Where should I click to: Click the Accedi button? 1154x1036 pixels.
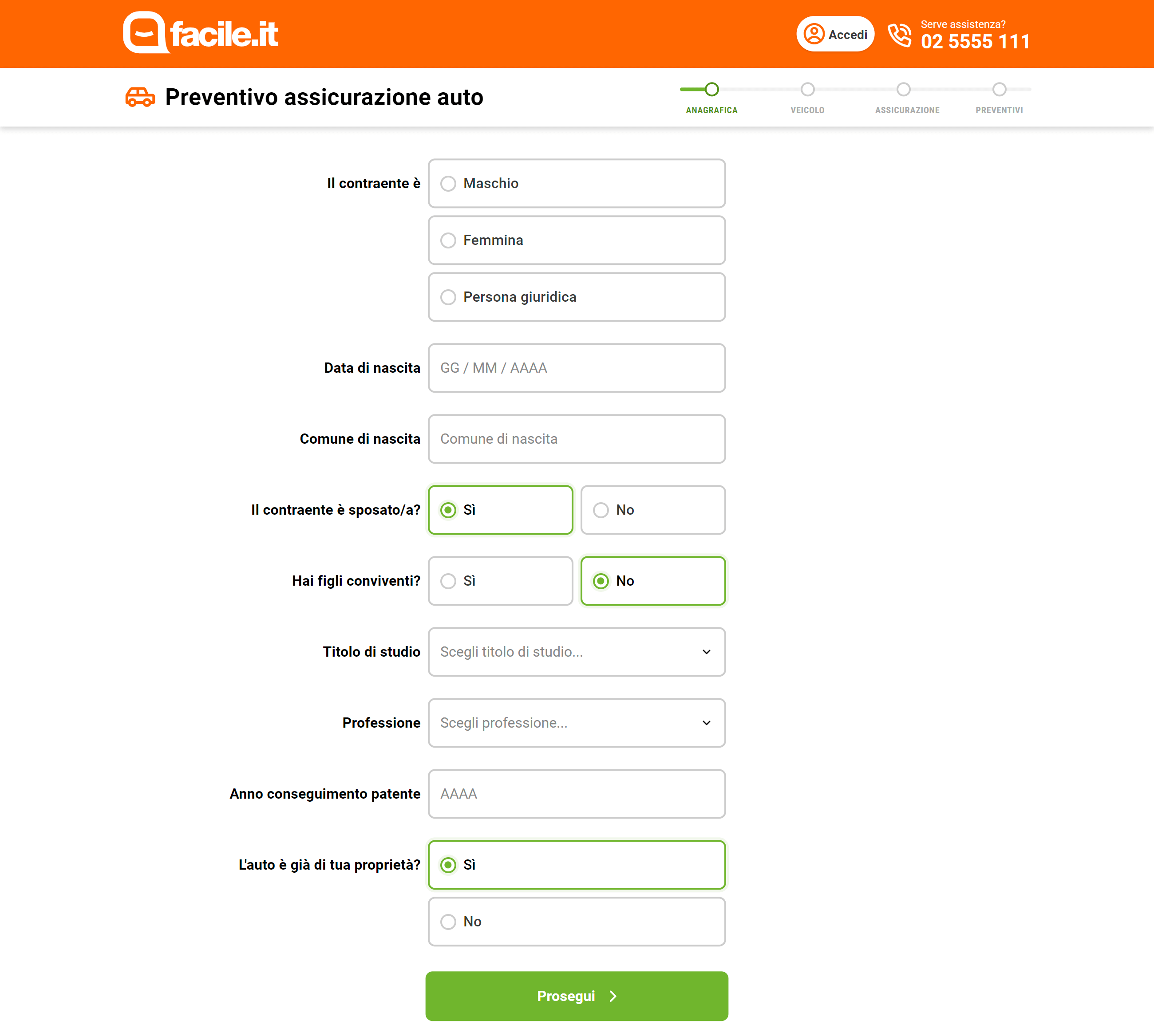click(x=834, y=34)
